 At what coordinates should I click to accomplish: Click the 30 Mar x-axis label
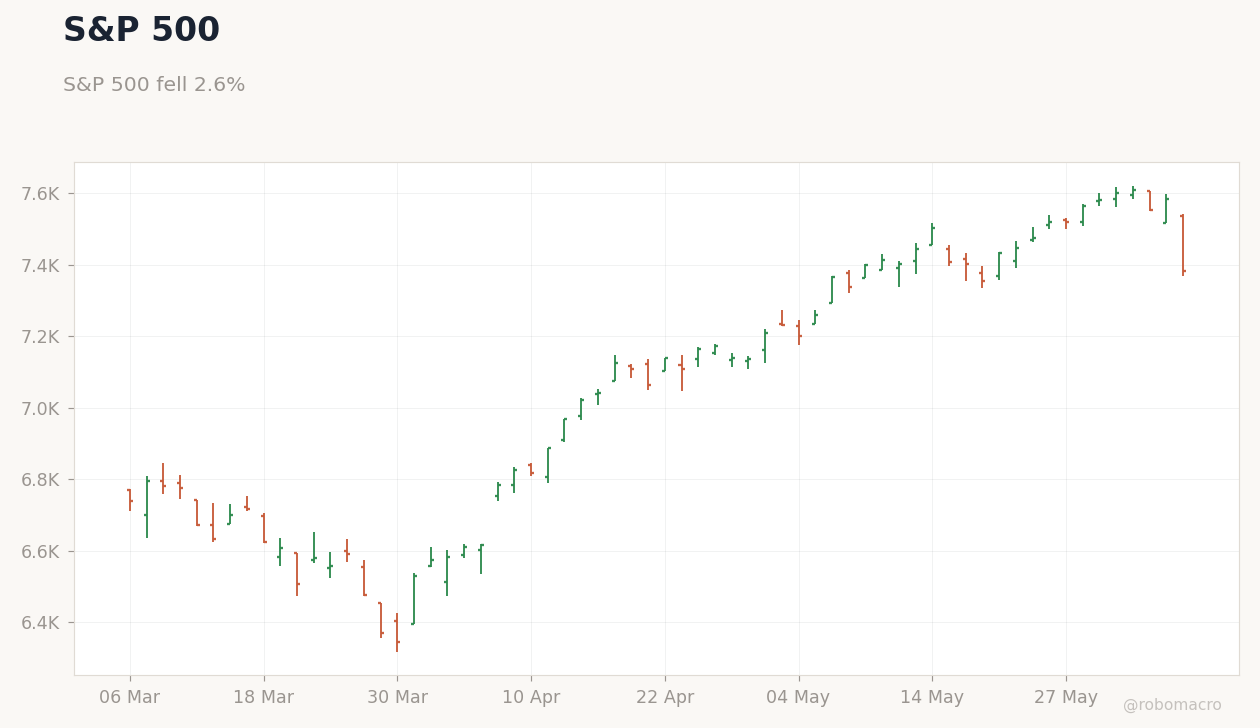pyautogui.click(x=397, y=698)
